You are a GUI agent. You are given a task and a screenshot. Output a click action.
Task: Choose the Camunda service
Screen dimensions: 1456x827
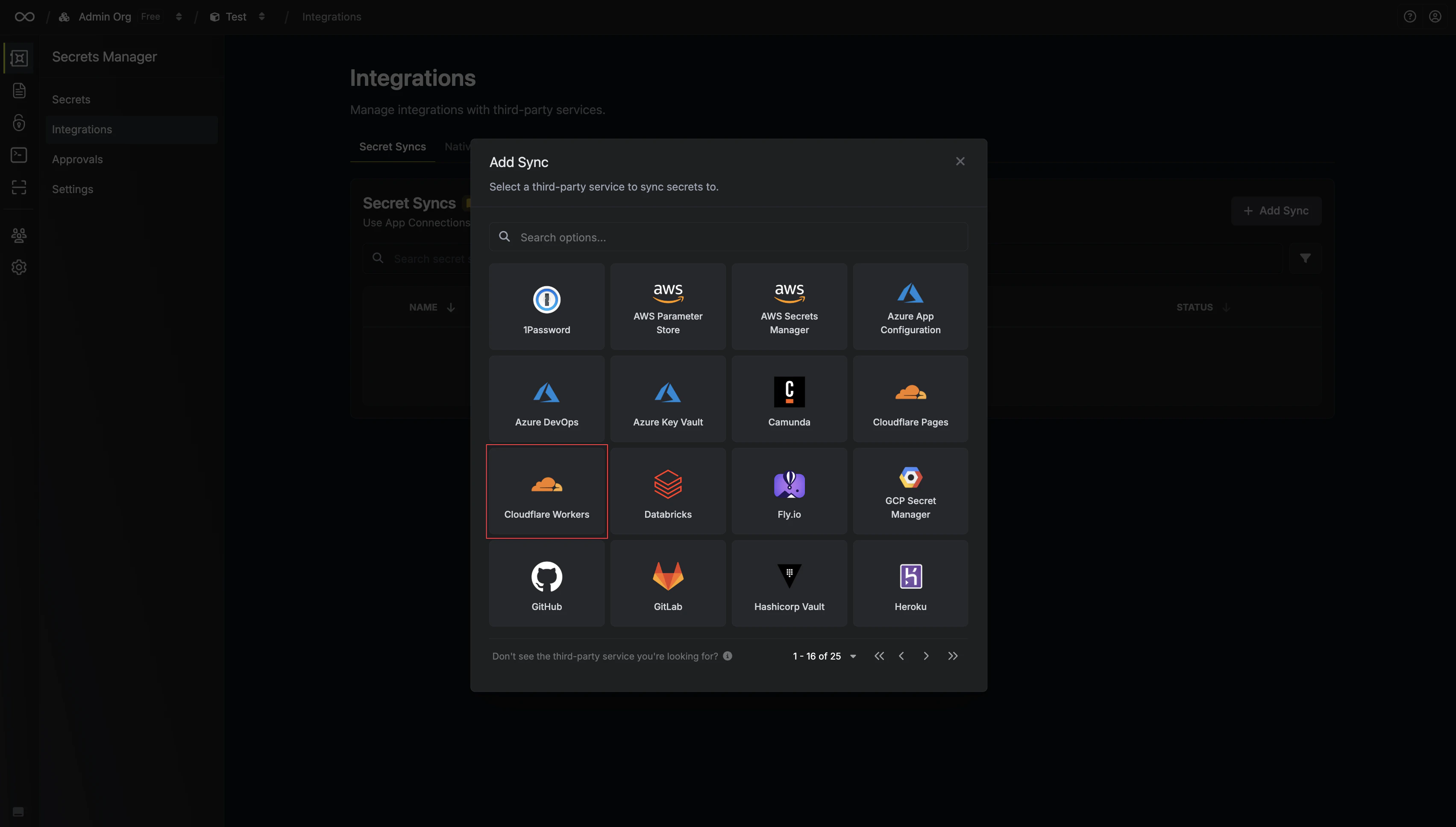(x=789, y=399)
